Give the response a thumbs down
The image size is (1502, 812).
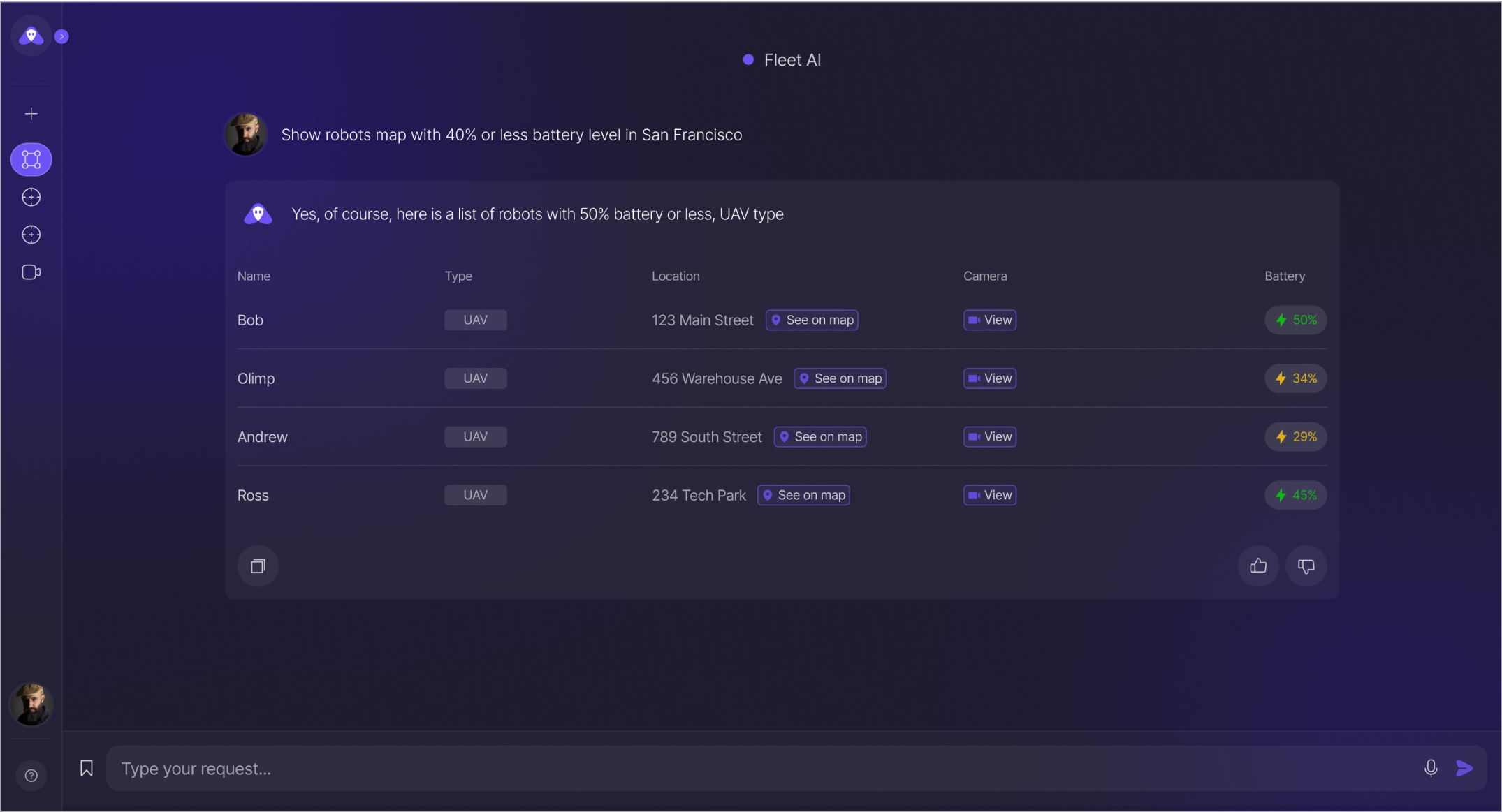tap(1306, 566)
